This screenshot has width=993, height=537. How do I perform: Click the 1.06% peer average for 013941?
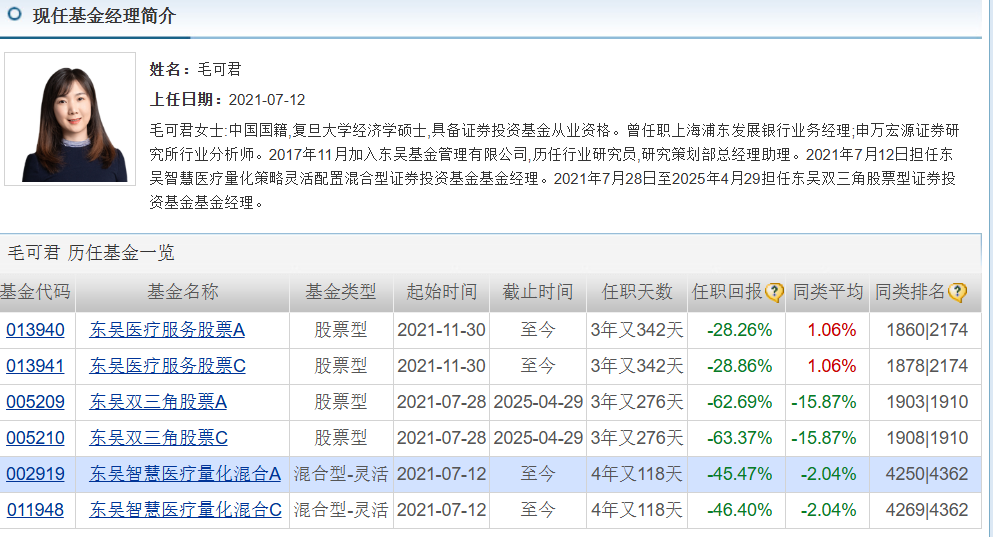[832, 366]
